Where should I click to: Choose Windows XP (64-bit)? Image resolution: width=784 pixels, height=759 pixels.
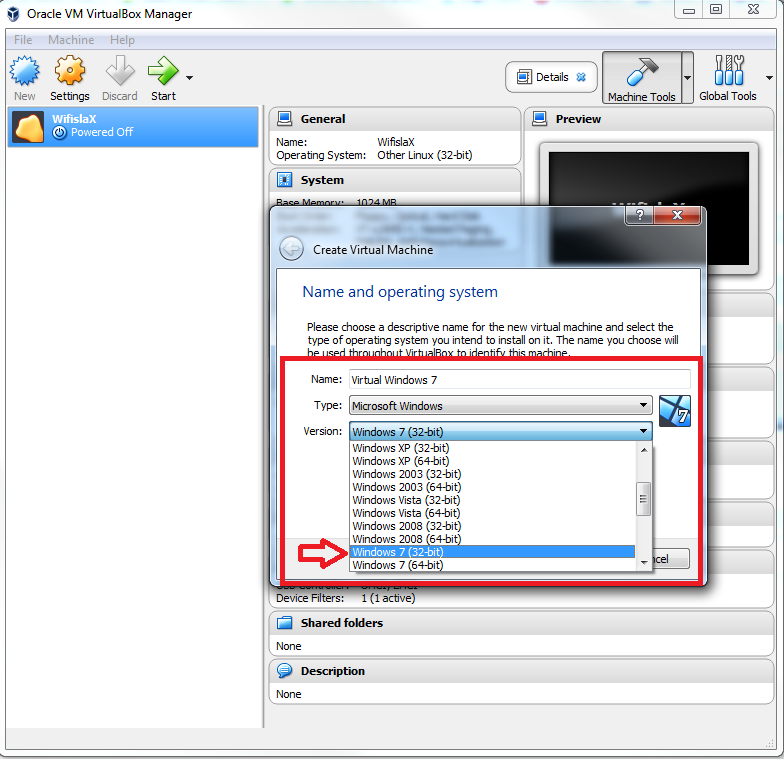[492, 461]
